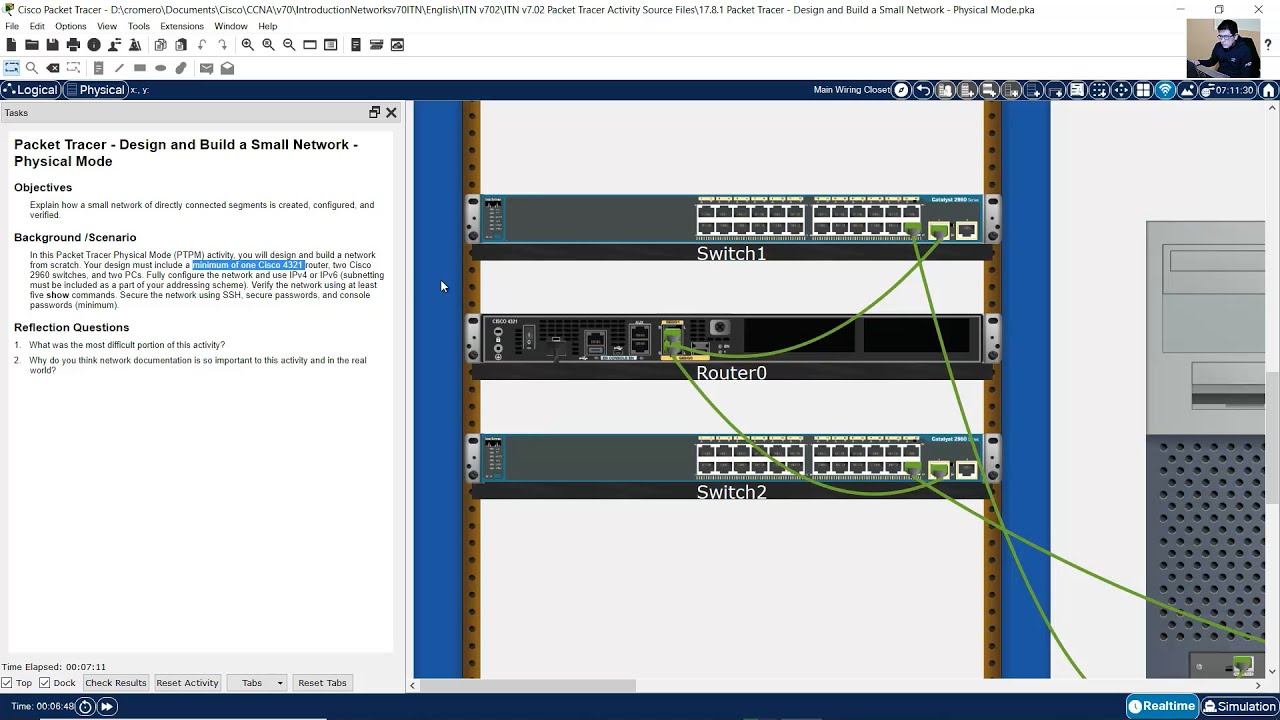
Task: Open the Tools menu
Action: (x=139, y=26)
